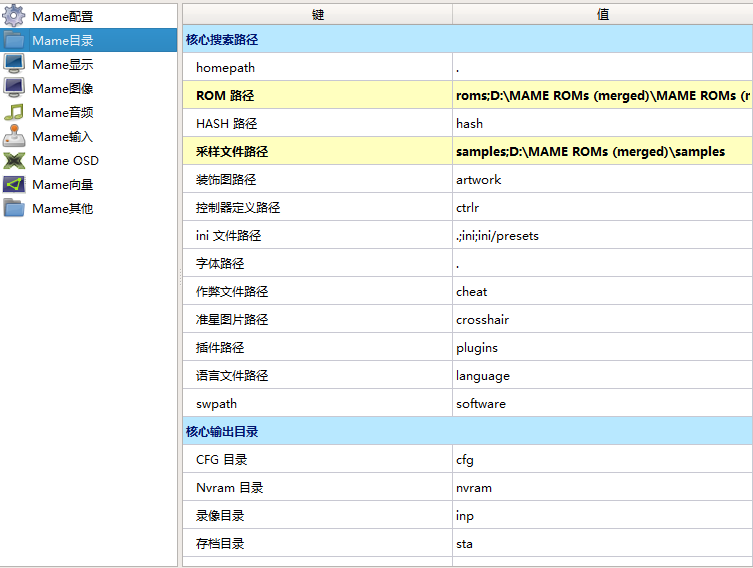The height and width of the screenshot is (568, 753).
Task: Click the 键 column header
Action: pos(317,14)
